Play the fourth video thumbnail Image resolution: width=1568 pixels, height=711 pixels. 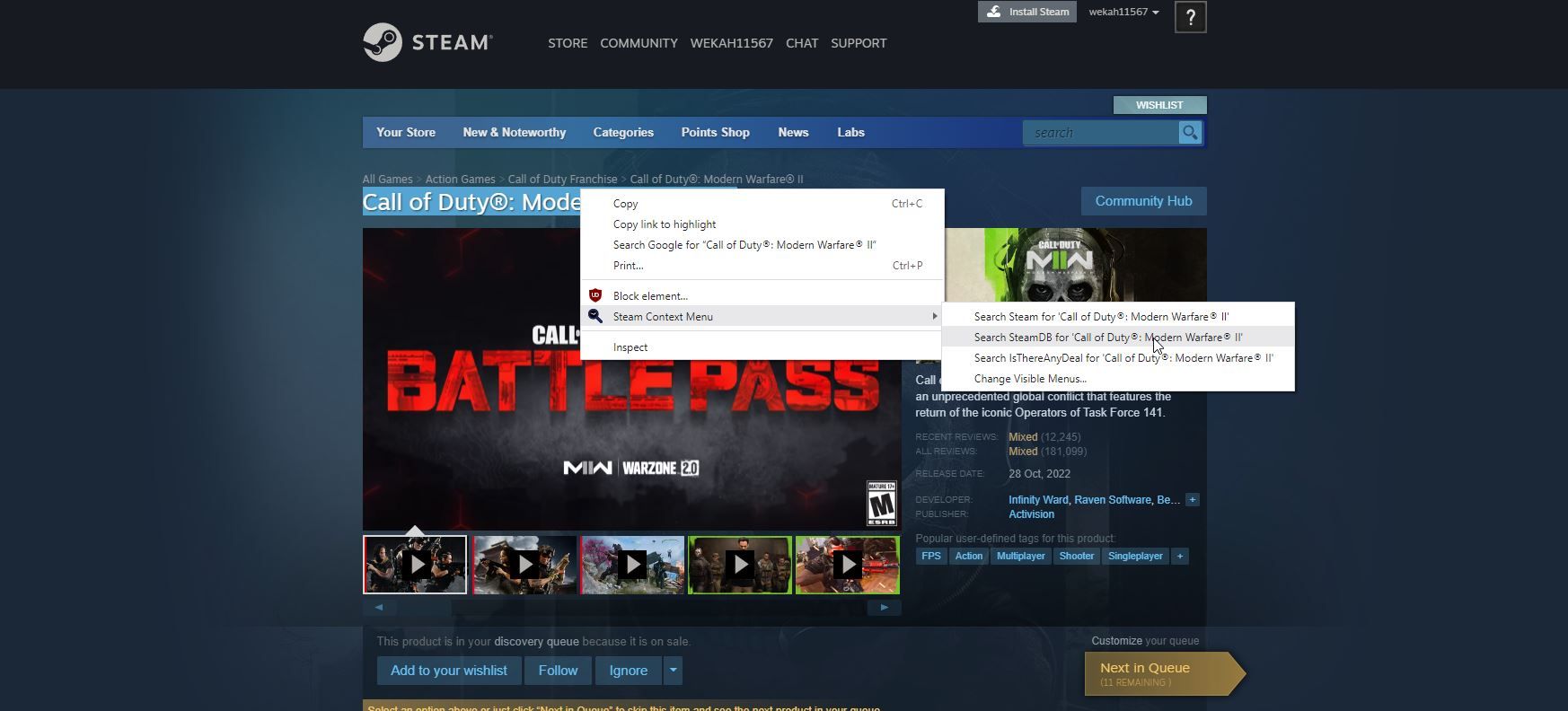coord(740,565)
